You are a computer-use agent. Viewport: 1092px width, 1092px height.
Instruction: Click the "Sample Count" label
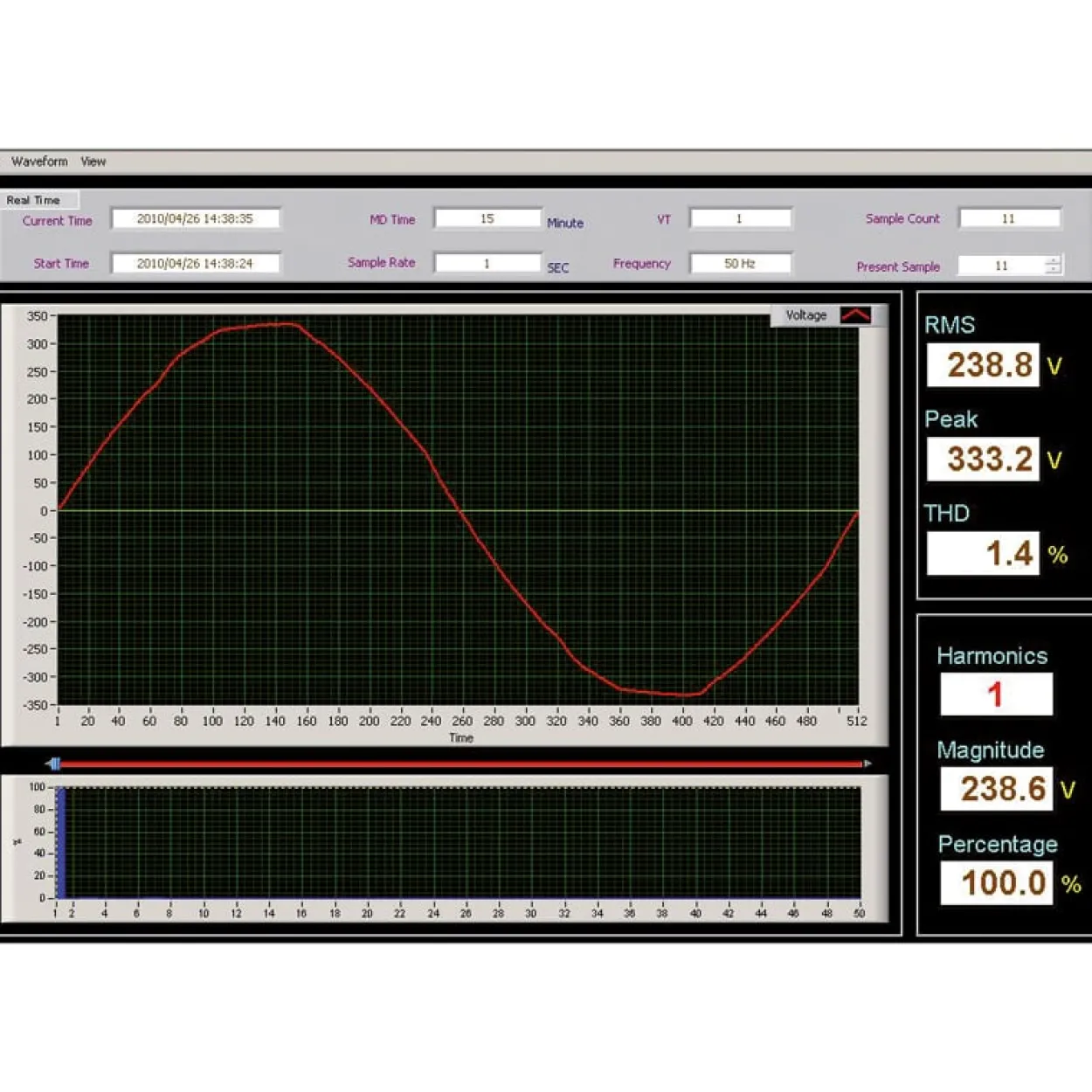(x=902, y=218)
